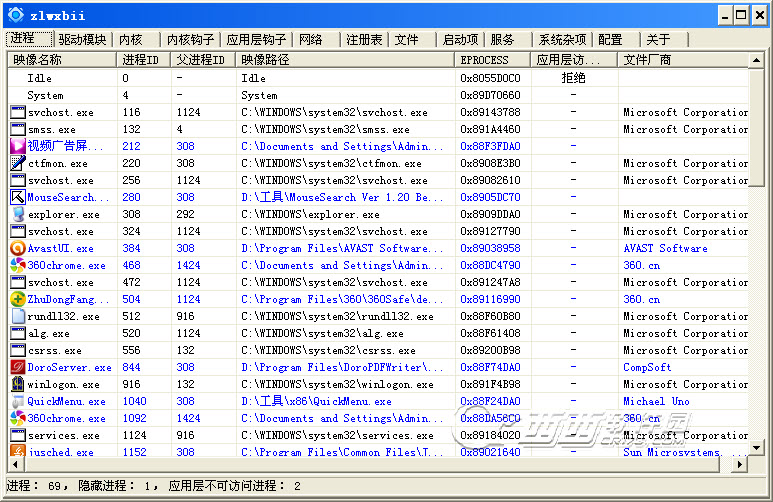
Task: Click the alg.exe window icon
Action: click(18, 333)
